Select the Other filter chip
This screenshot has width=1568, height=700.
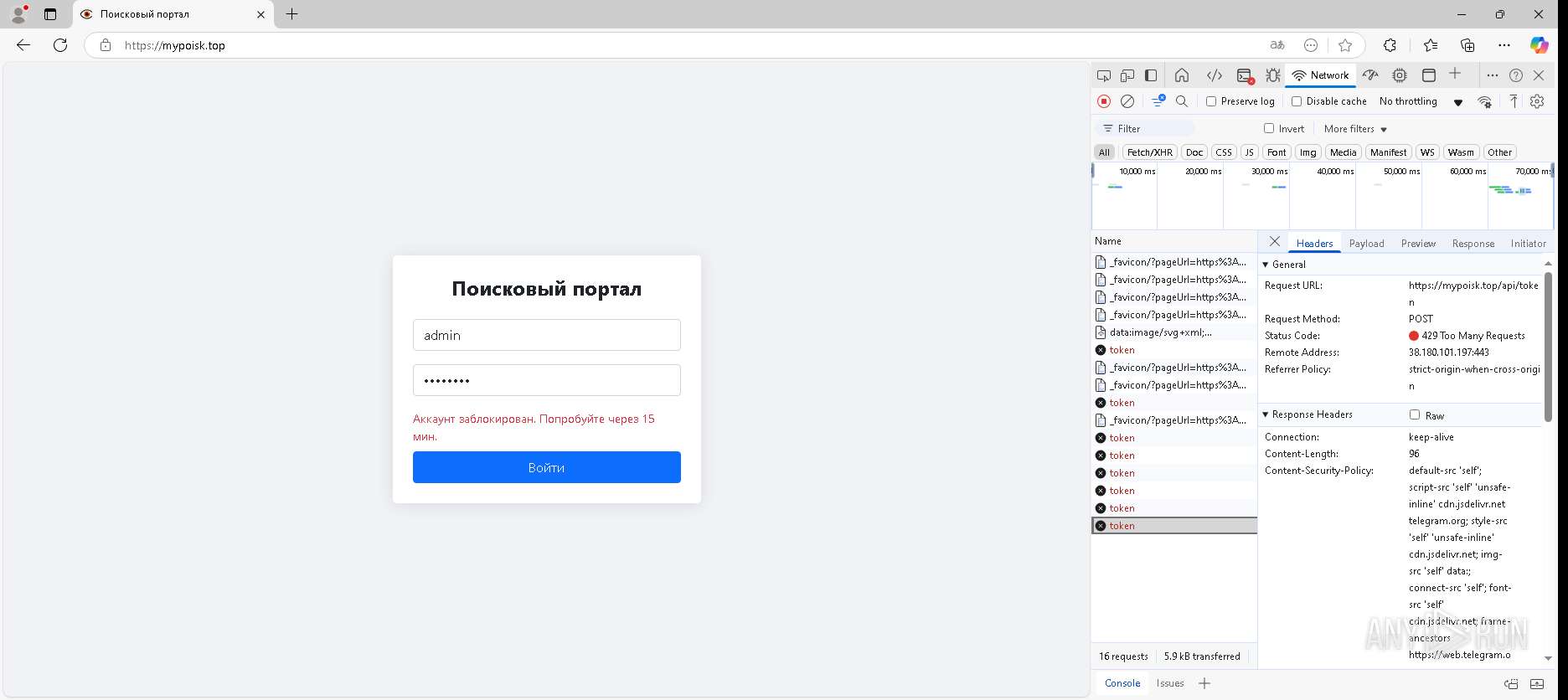1499,152
